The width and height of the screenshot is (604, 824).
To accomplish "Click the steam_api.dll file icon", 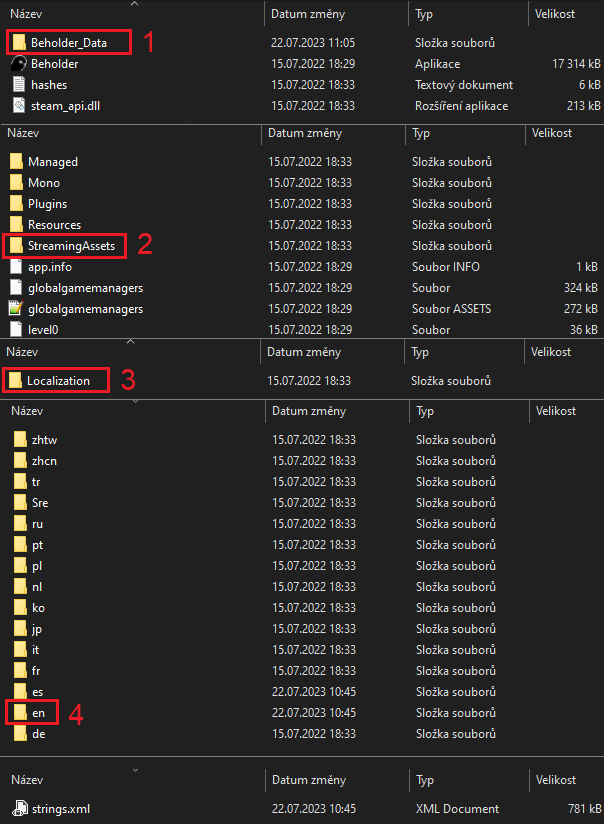I will click(x=19, y=106).
